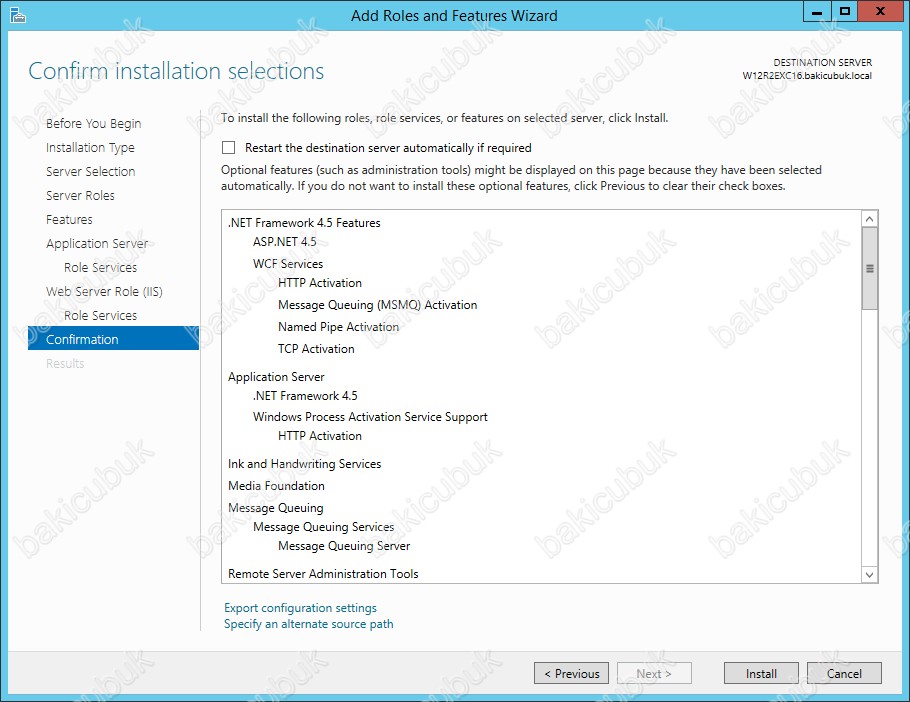The width and height of the screenshot is (910, 702).
Task: Select 'Message Queuing (MSMQ) Activation' entry
Action: tap(377, 305)
